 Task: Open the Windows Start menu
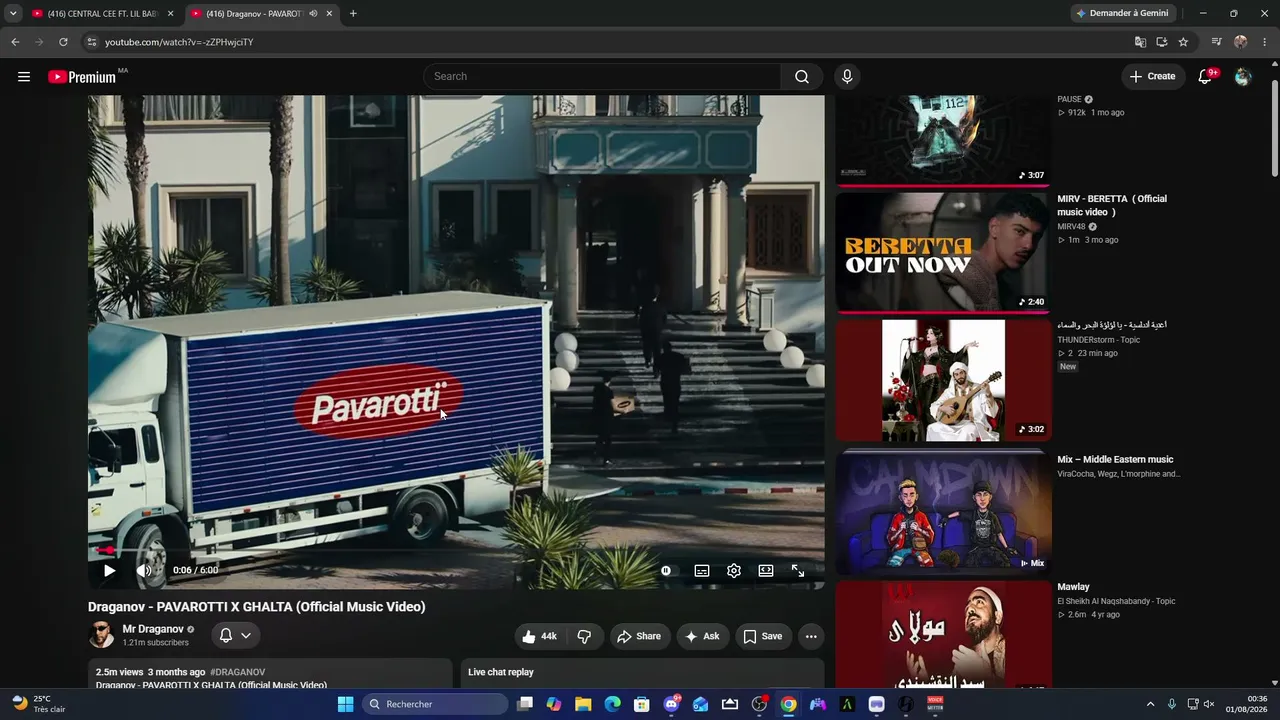click(x=345, y=704)
